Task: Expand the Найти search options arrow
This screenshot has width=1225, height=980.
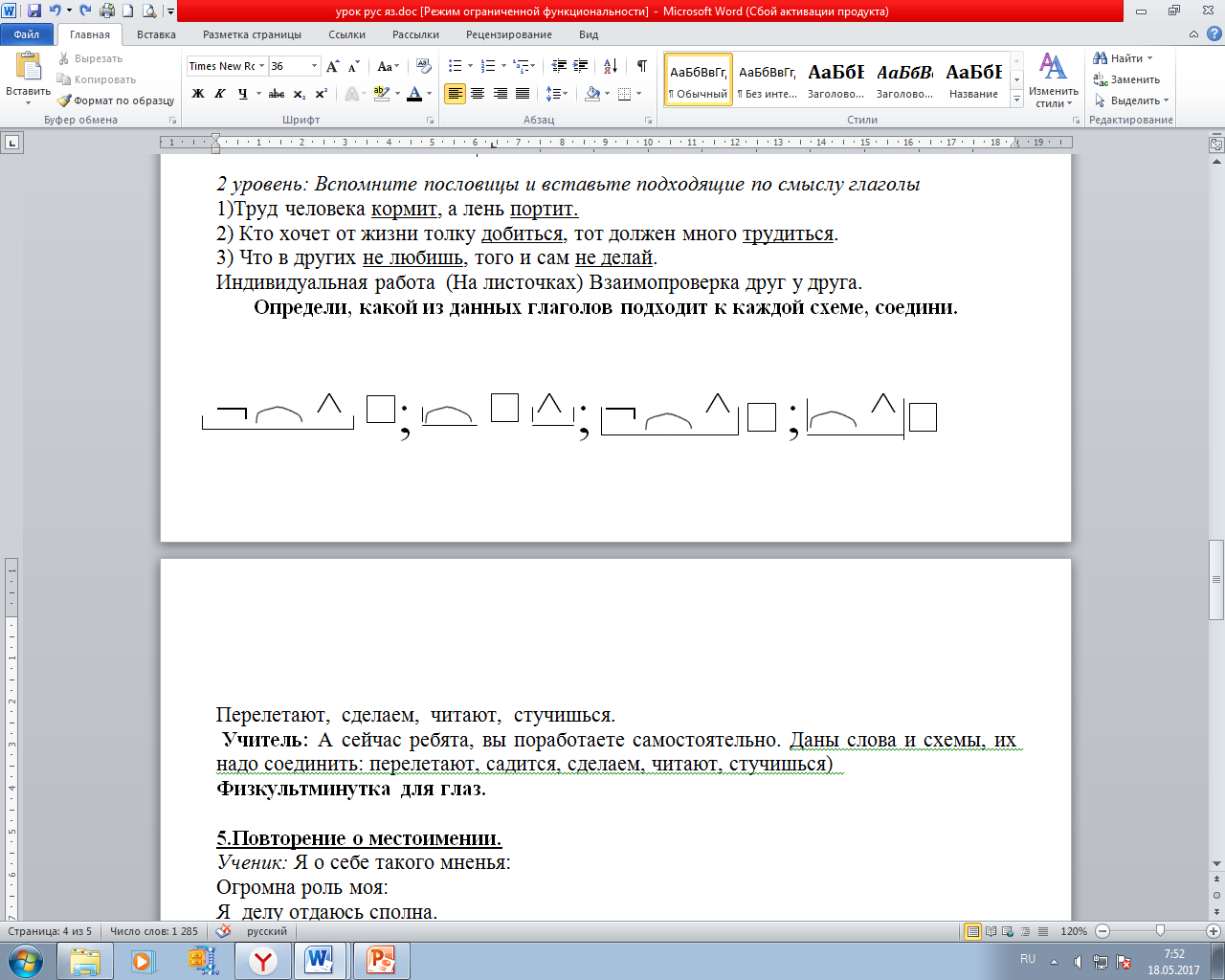Action: 1149,58
